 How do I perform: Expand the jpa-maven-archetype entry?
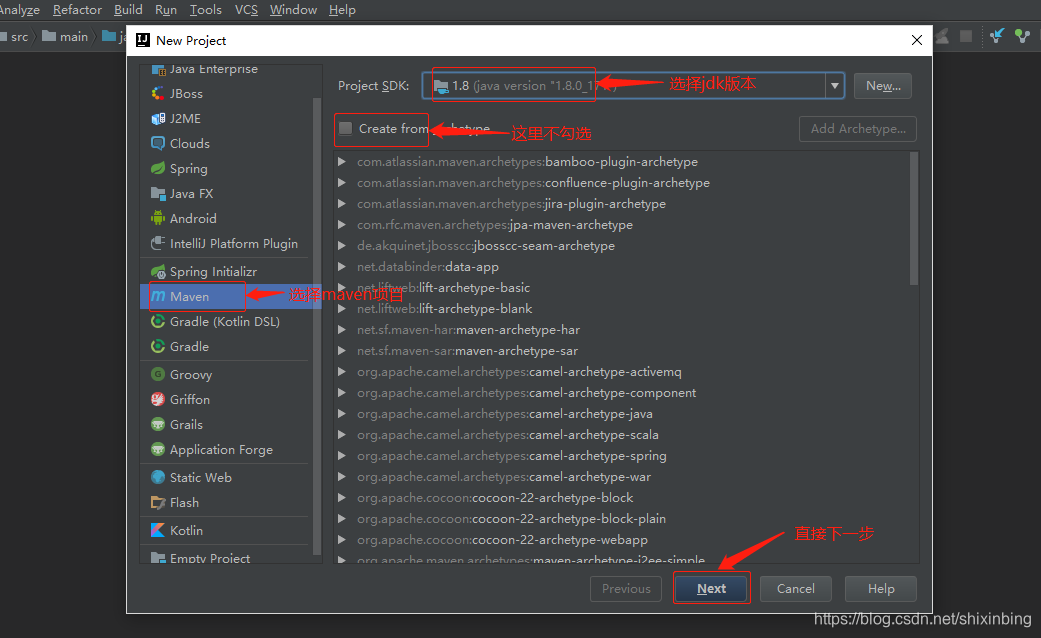(x=342, y=224)
